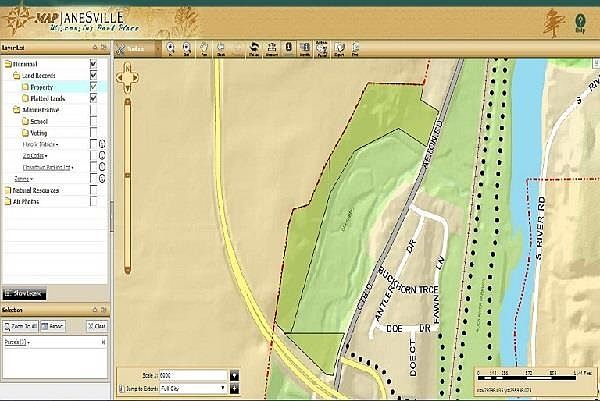This screenshot has height=401, width=600.
Task: Remove the Parcels selection row
Action: 103,342
